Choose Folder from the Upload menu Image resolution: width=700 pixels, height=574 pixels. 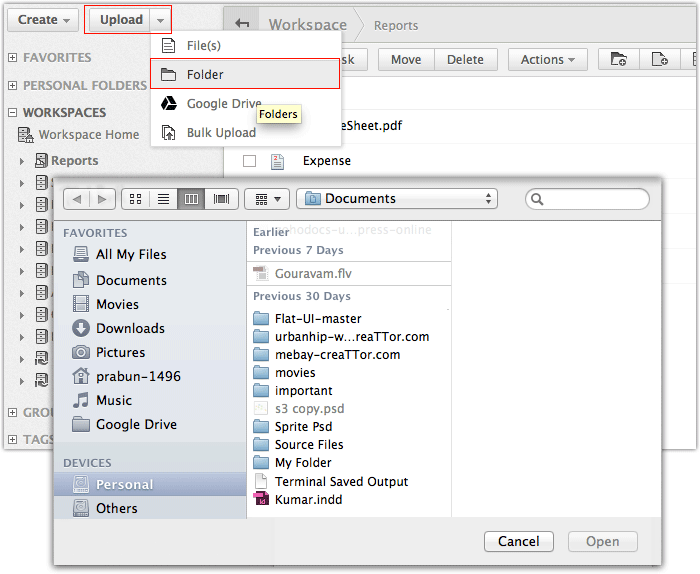coord(205,74)
